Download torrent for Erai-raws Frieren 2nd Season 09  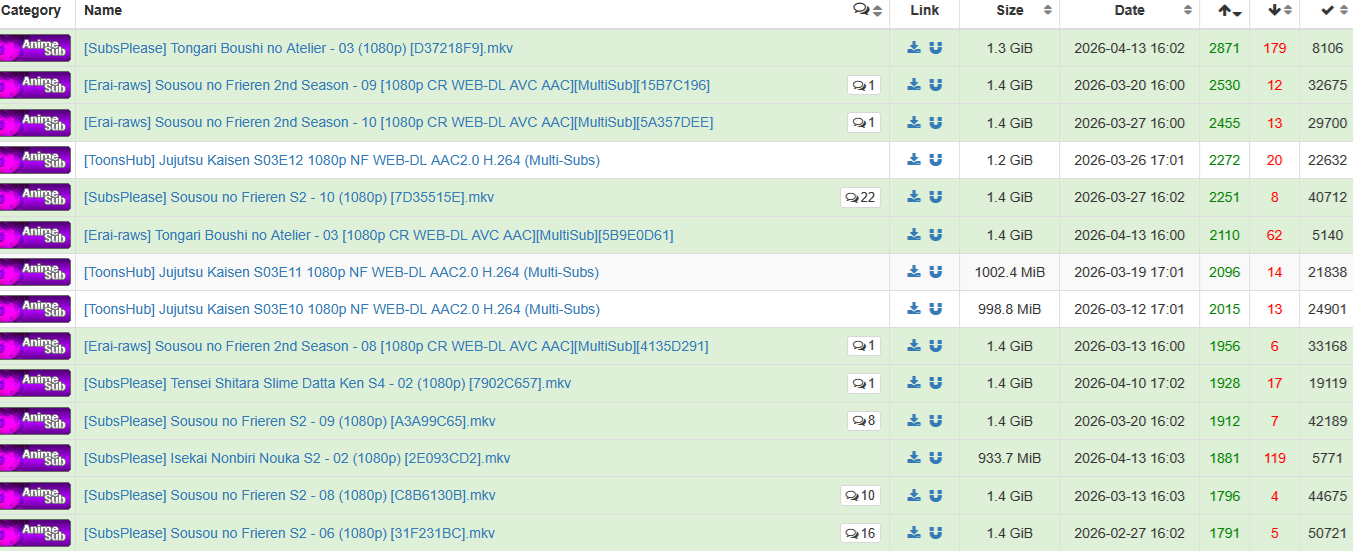point(914,85)
